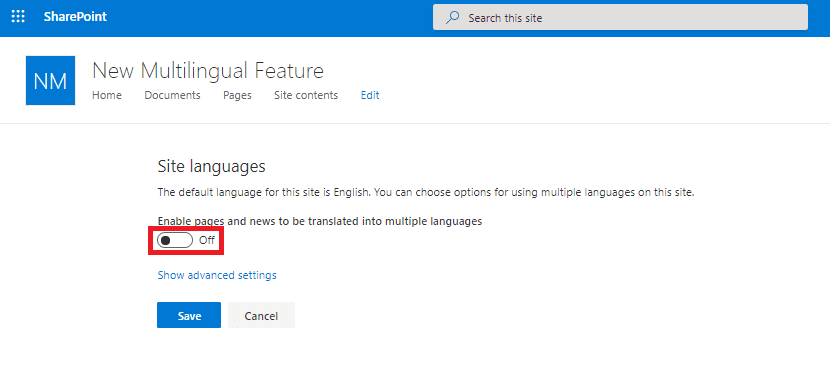
Task: Cancel the site language changes
Action: 261,315
